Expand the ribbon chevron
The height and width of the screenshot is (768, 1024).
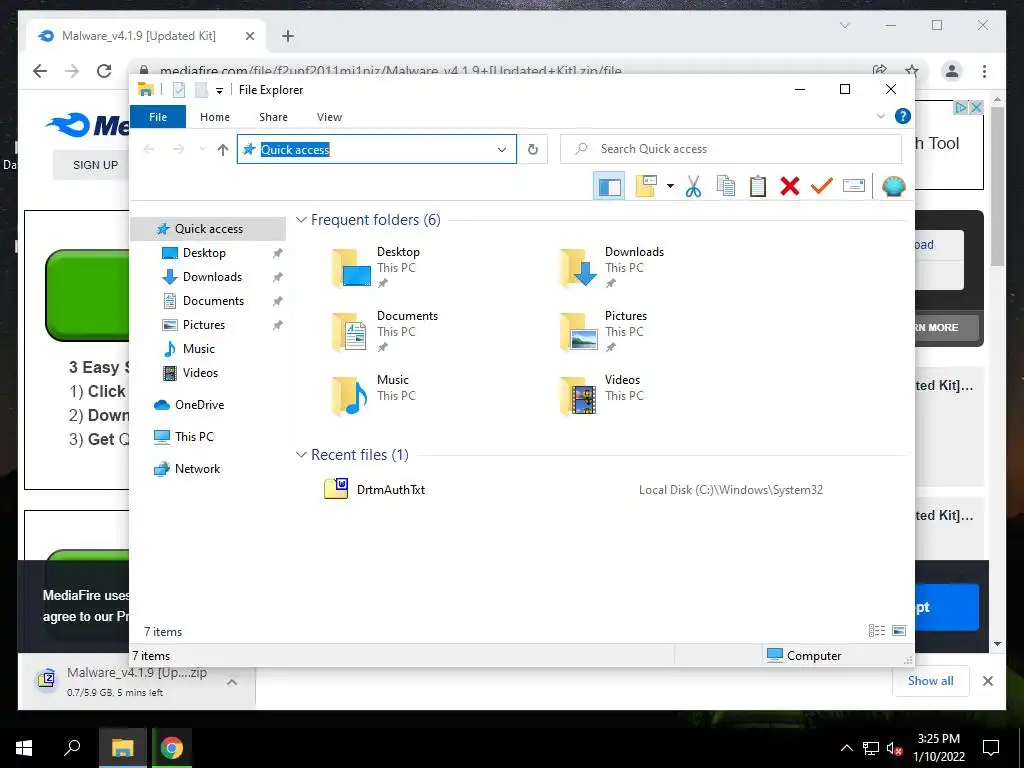click(x=880, y=116)
